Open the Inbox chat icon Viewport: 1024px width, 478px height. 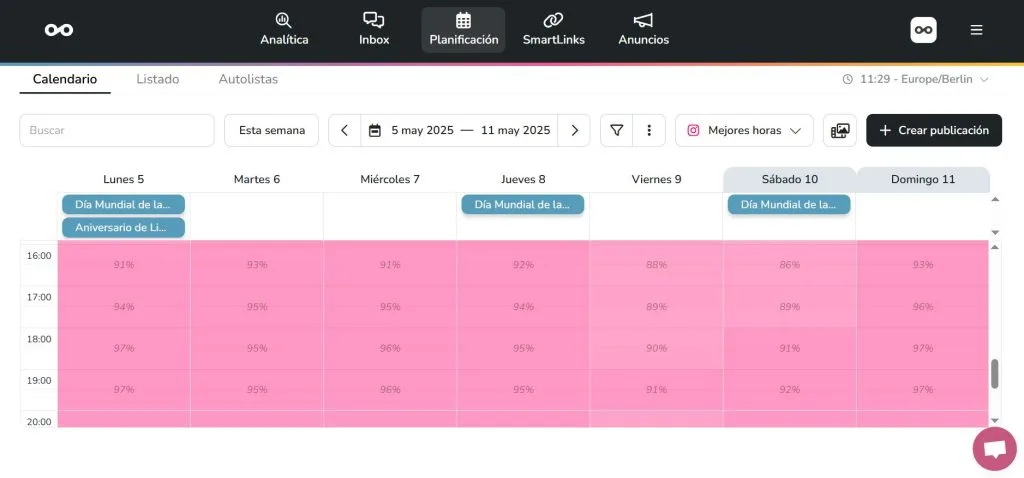(374, 20)
